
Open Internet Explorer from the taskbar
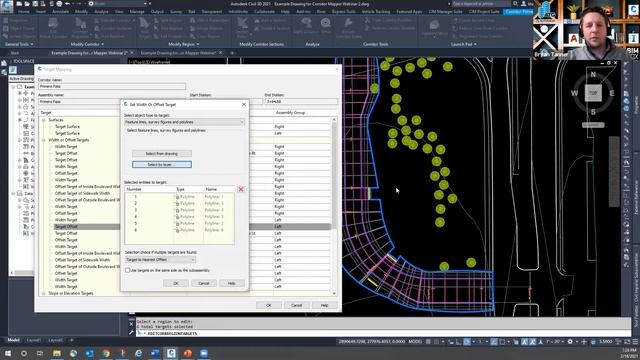(138, 353)
